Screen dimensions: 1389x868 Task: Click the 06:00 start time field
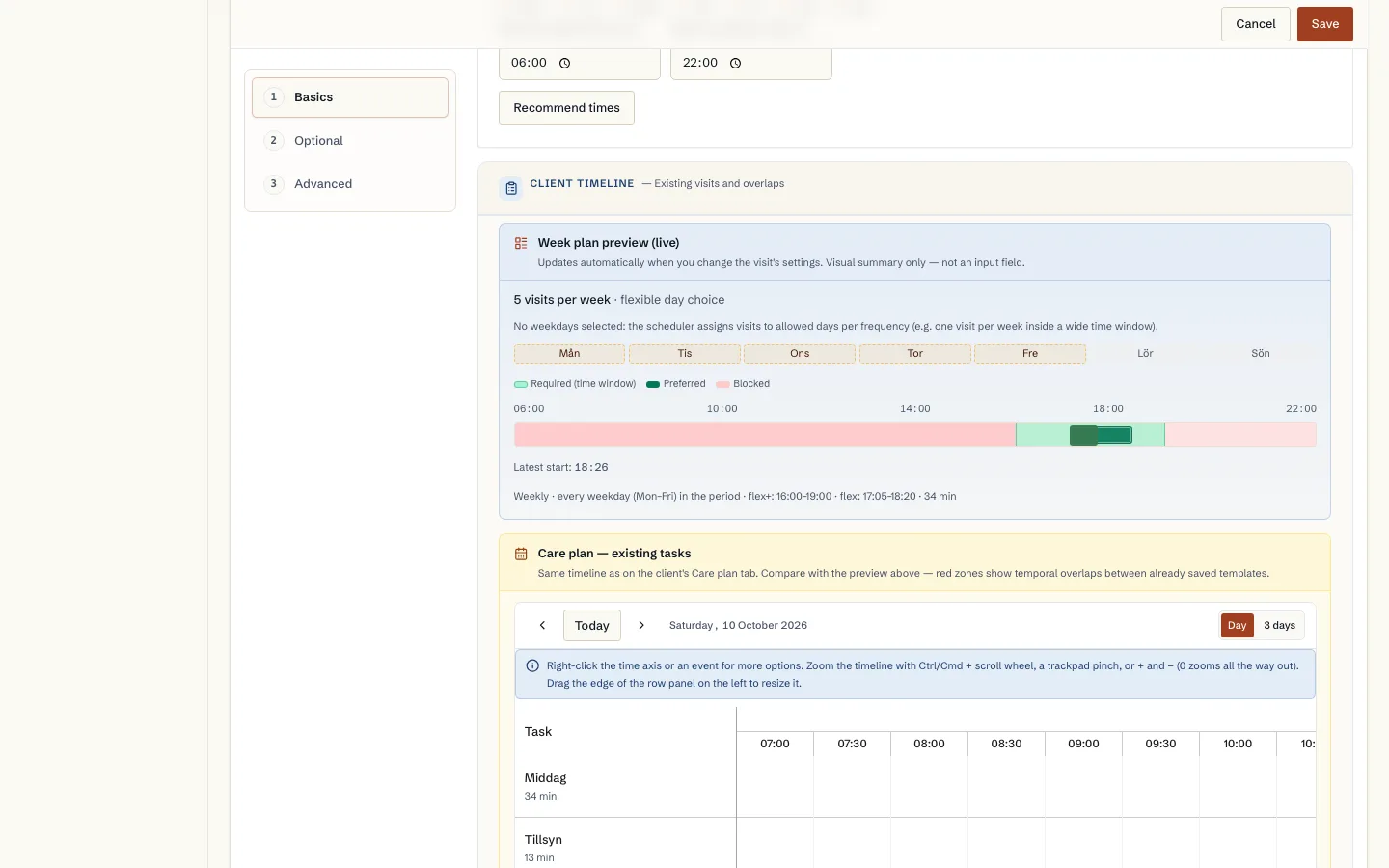[580, 64]
